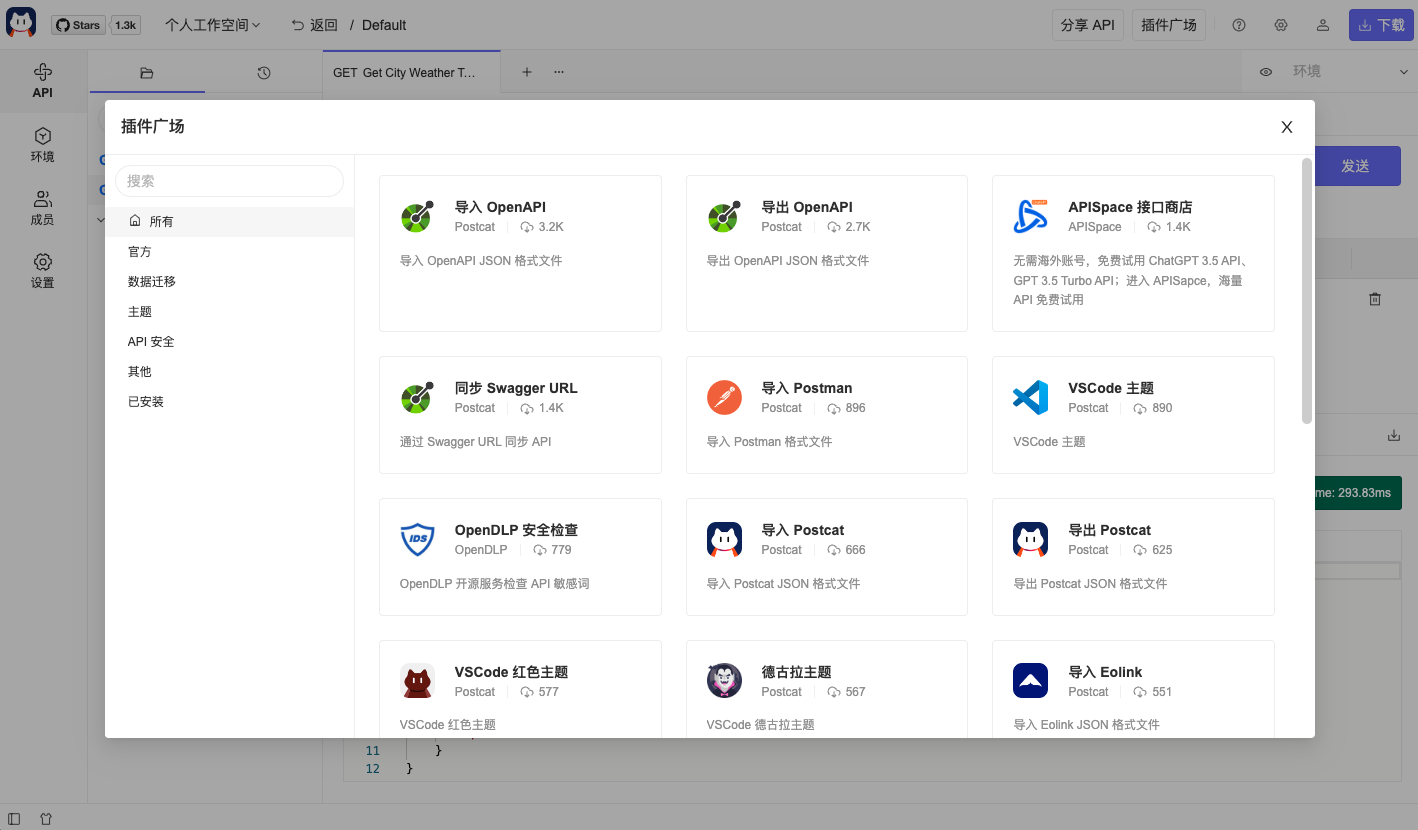Image resolution: width=1418 pixels, height=830 pixels.
Task: Click the 导入 Eolink plugin icon
Action: click(1031, 681)
